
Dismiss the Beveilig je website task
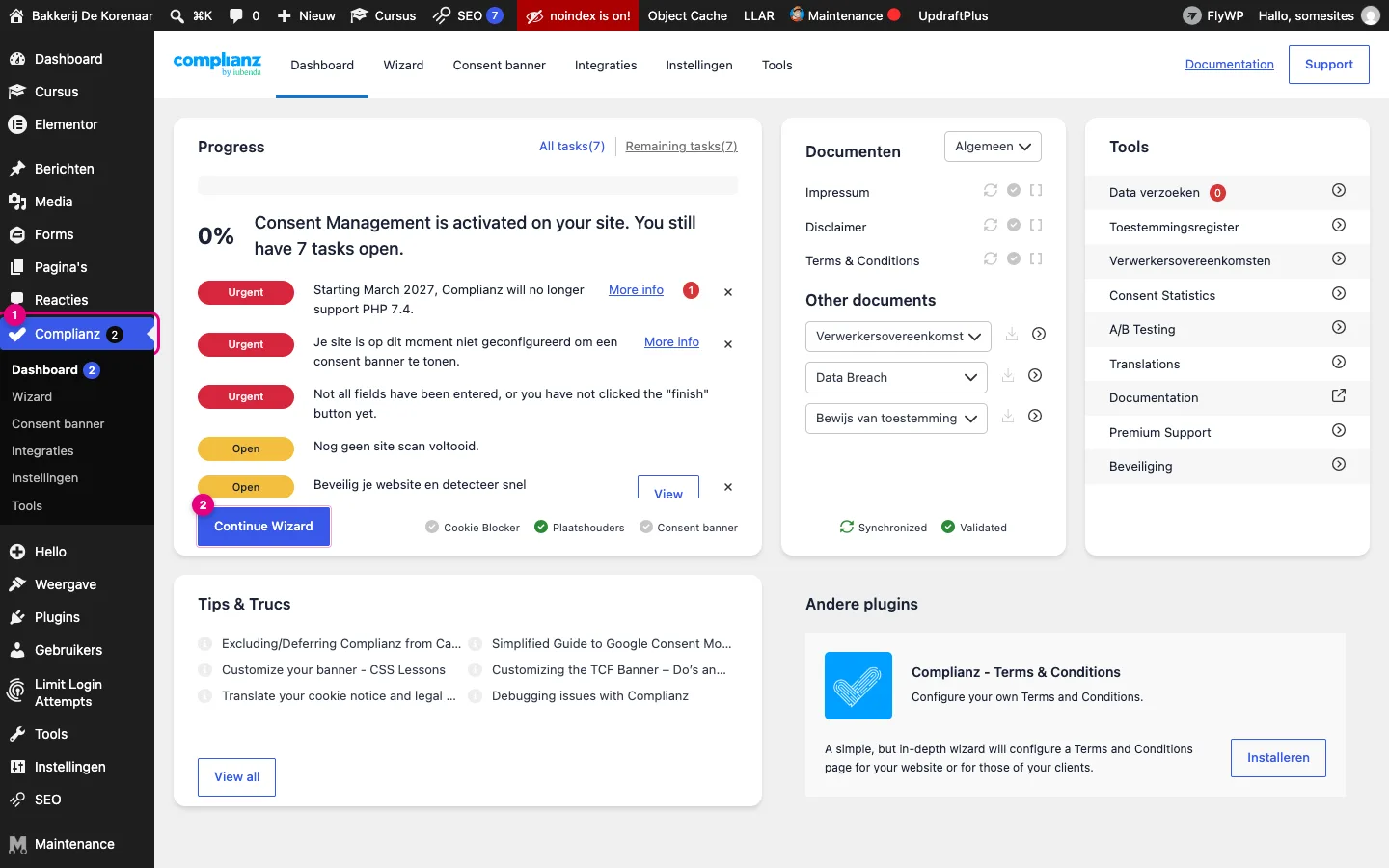[728, 487]
